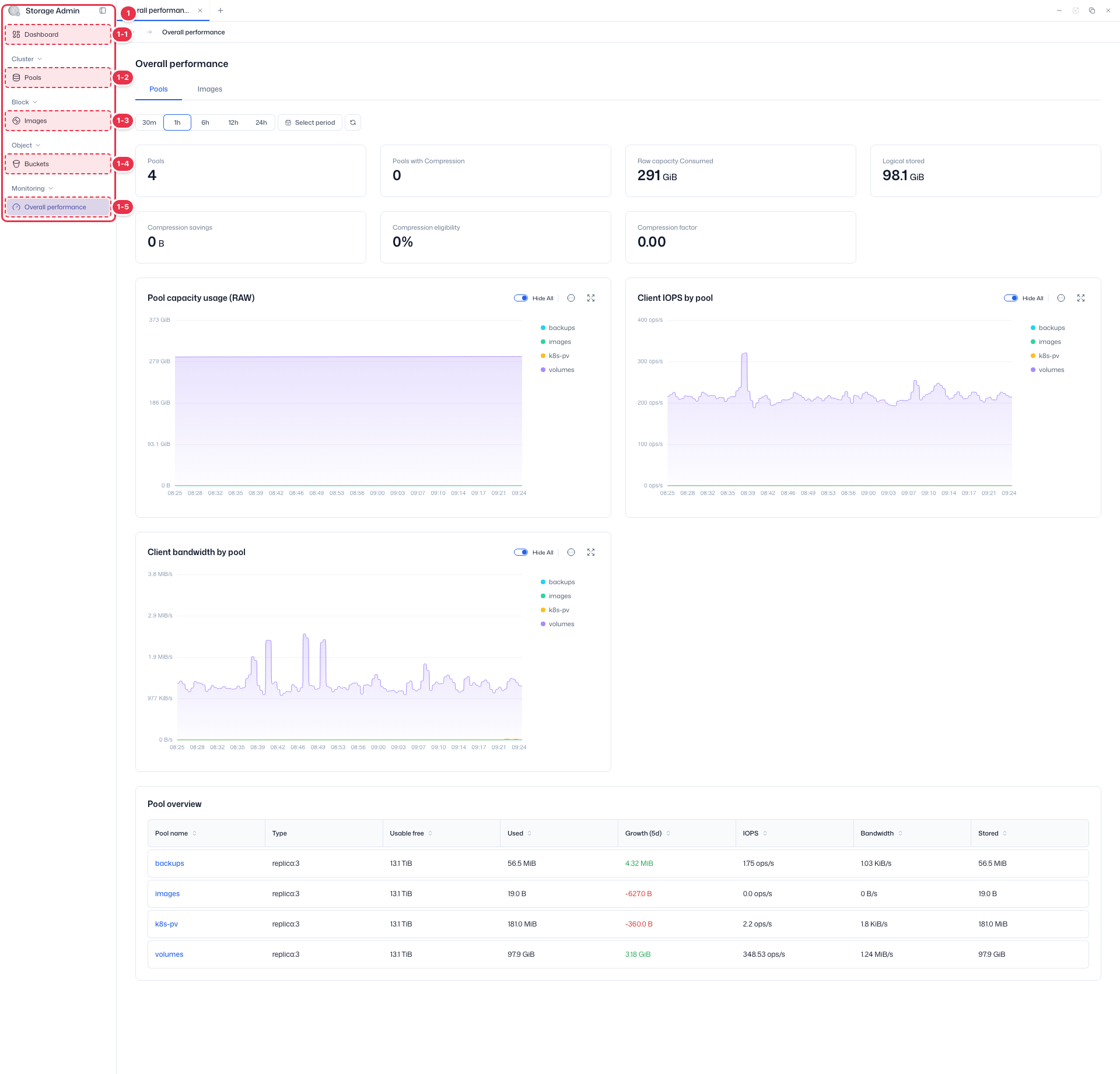The image size is (1120, 1074).
Task: Select the 6h time range
Action: pyautogui.click(x=205, y=122)
